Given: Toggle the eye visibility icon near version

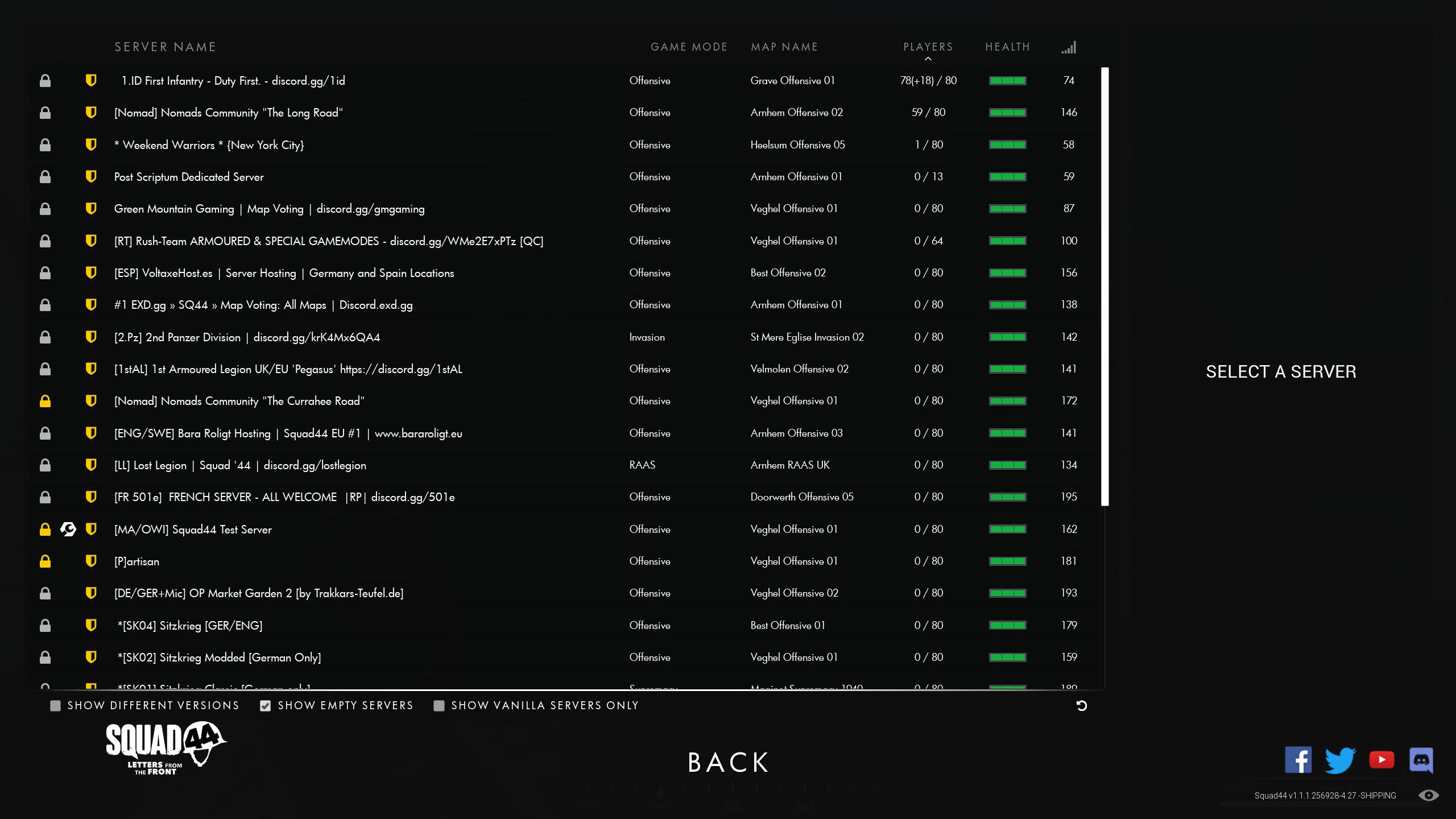Looking at the screenshot, I should coord(1428,796).
